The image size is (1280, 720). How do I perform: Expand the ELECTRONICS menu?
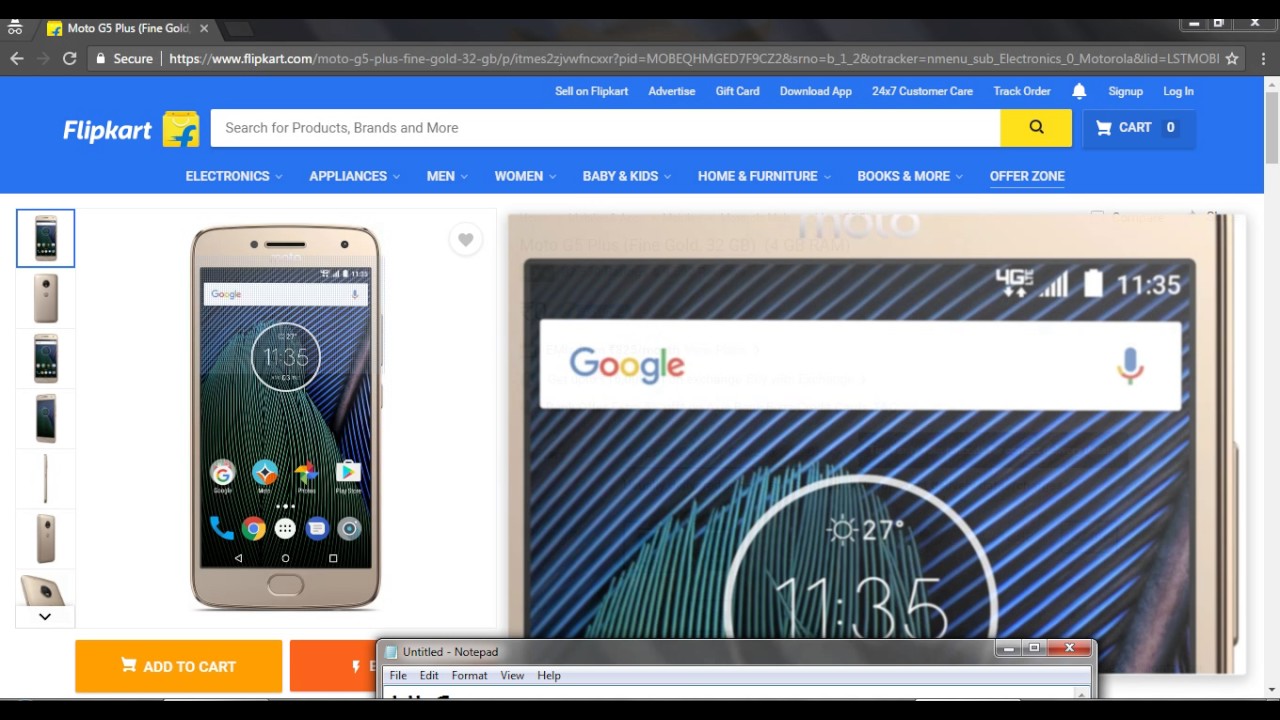234,176
